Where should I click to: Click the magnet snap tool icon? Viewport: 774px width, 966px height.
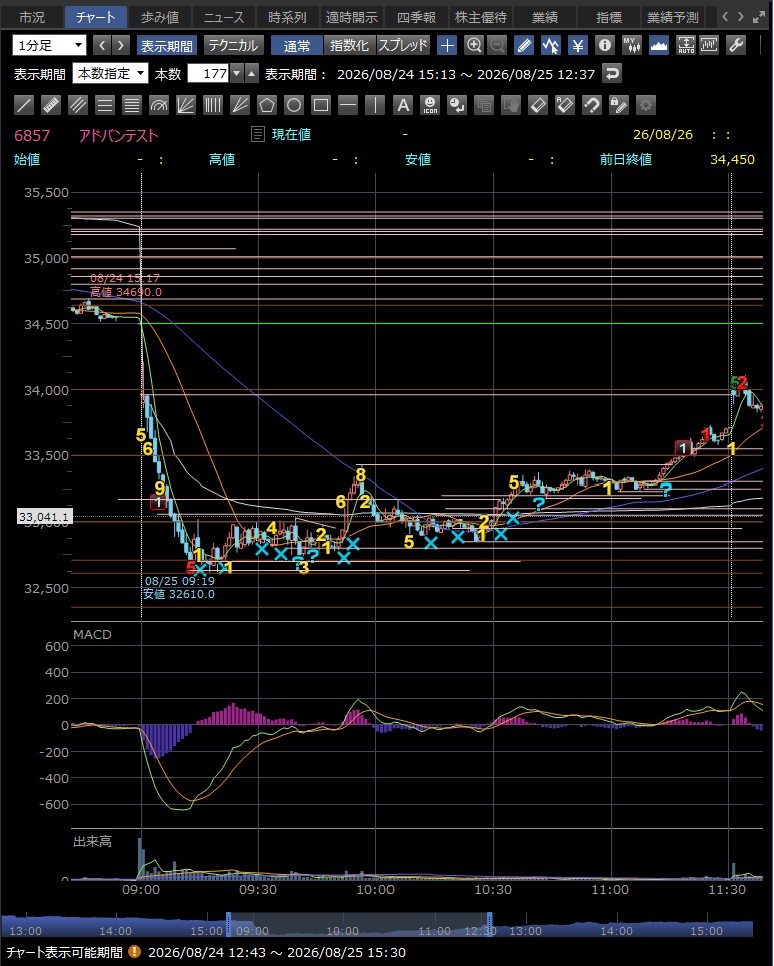click(592, 105)
